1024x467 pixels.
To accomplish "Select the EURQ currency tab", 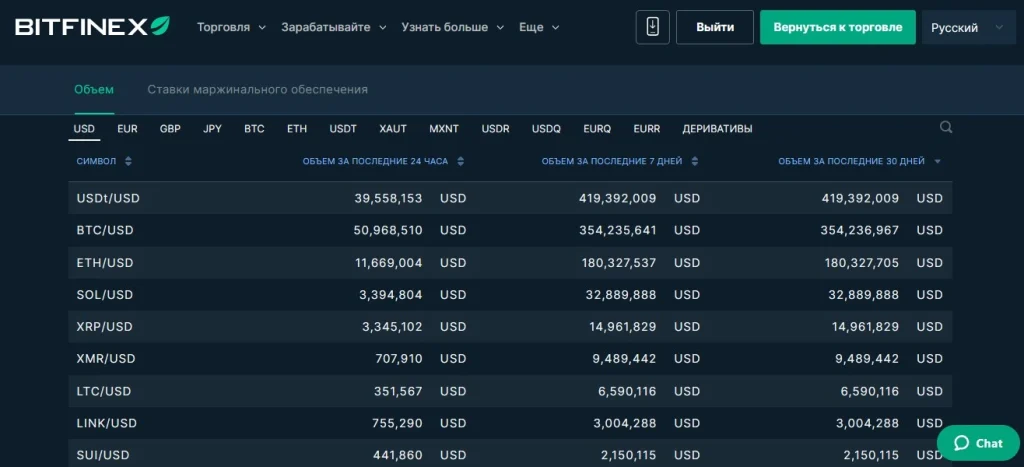I will point(597,129).
